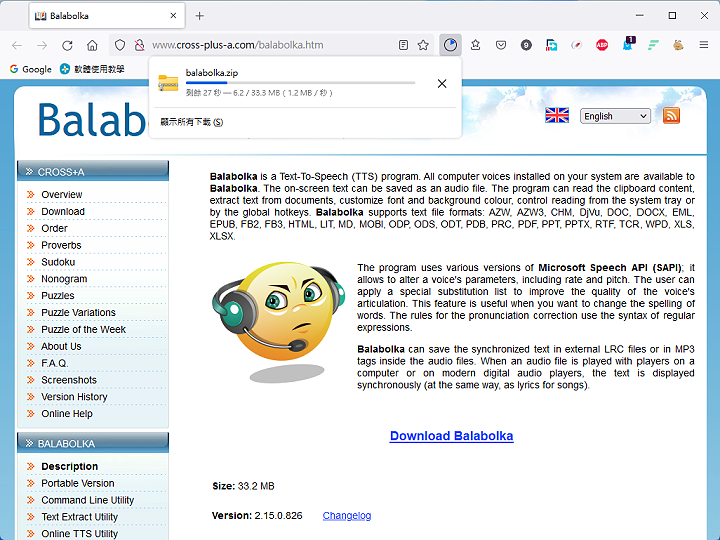
Task: Open the Portable Version link
Action: click(x=78, y=484)
